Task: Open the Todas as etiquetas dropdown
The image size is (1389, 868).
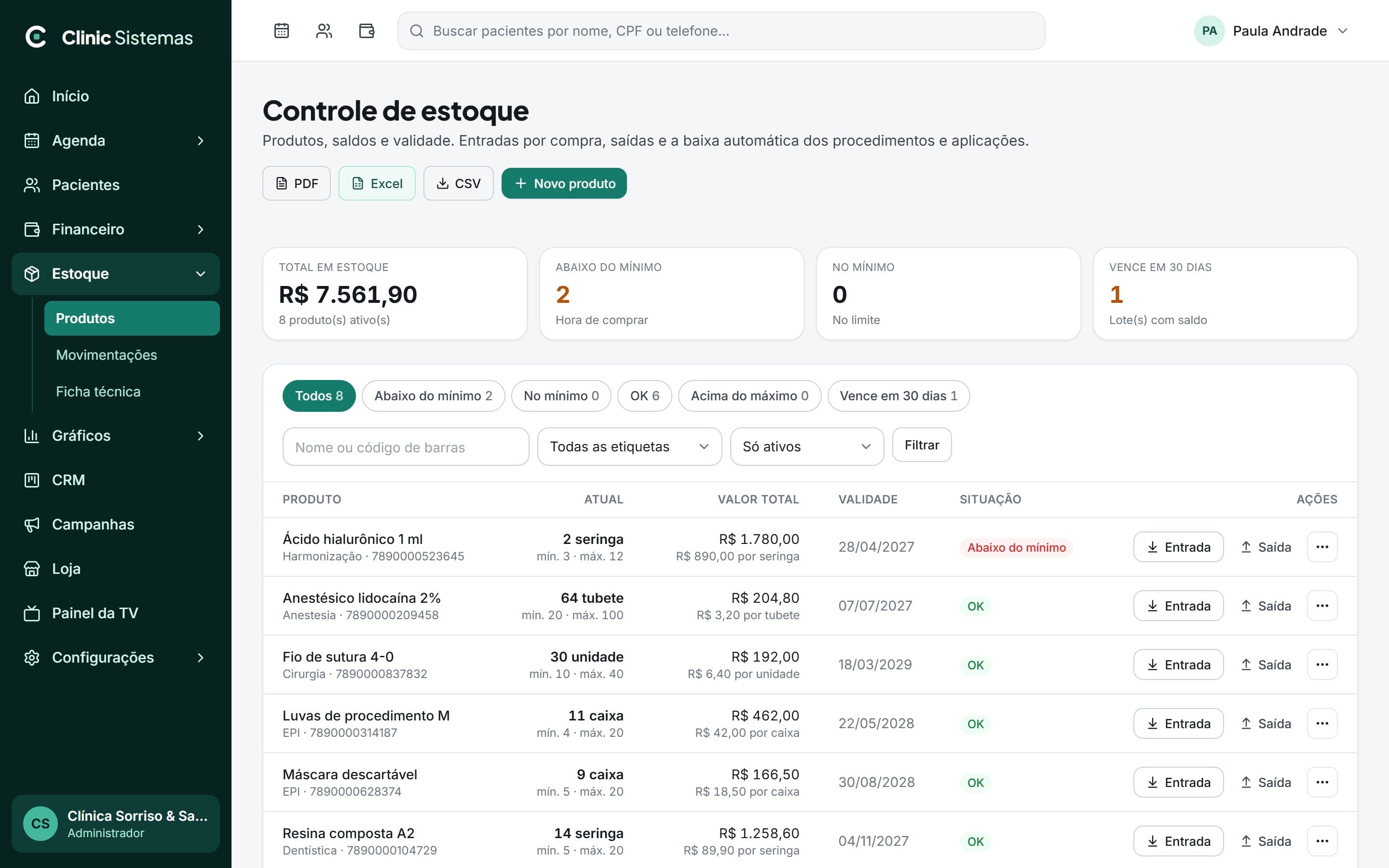Action: tap(629, 446)
